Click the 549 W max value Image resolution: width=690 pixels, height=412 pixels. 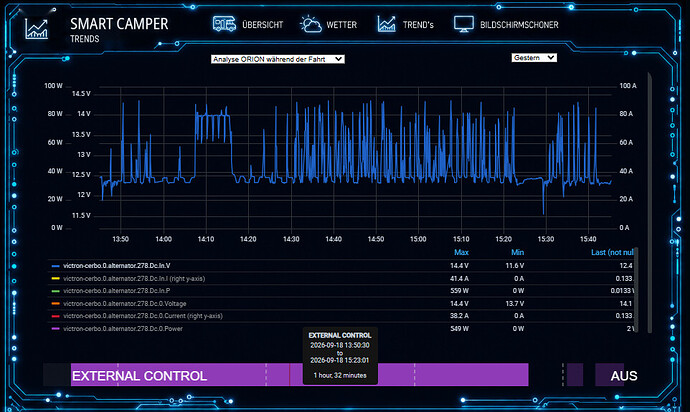[x=459, y=329]
